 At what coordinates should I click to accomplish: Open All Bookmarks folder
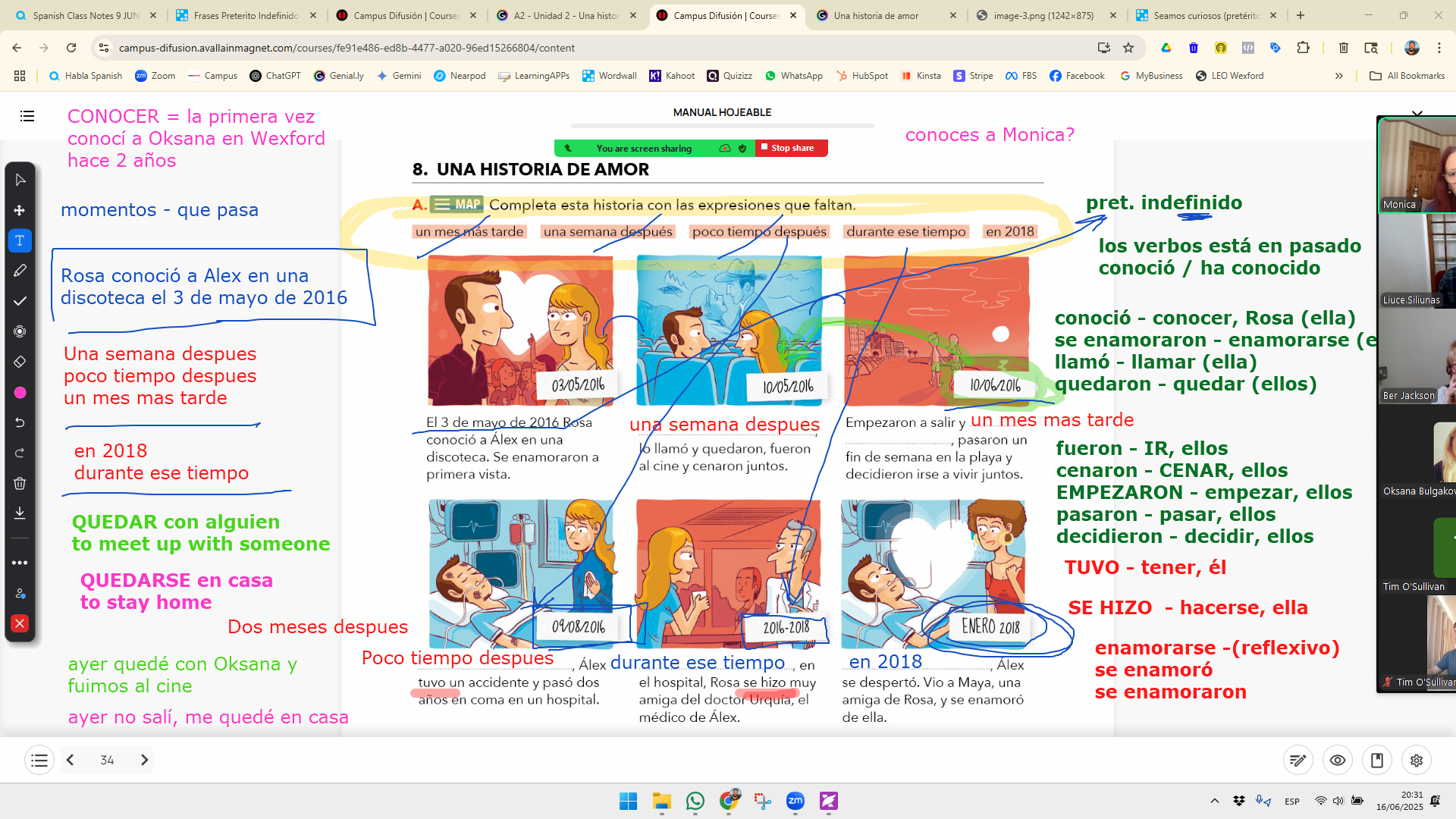(x=1407, y=76)
